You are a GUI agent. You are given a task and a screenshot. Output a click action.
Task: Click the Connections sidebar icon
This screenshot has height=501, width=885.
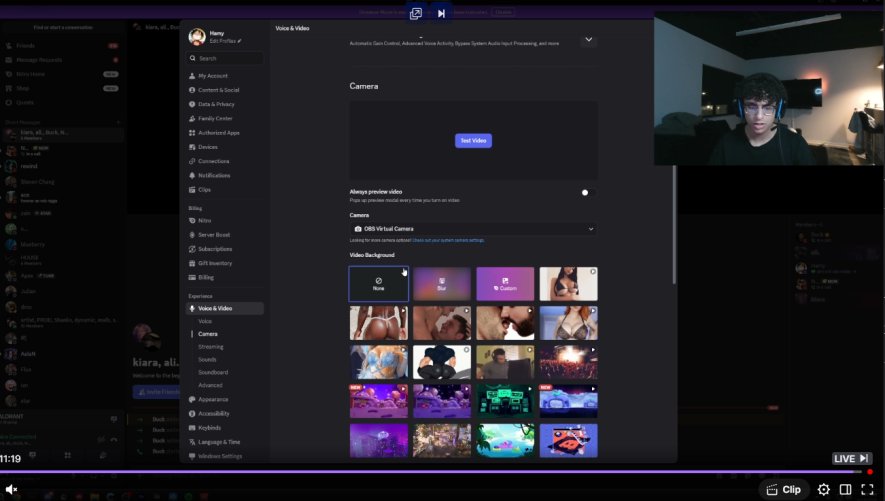pyautogui.click(x=192, y=161)
